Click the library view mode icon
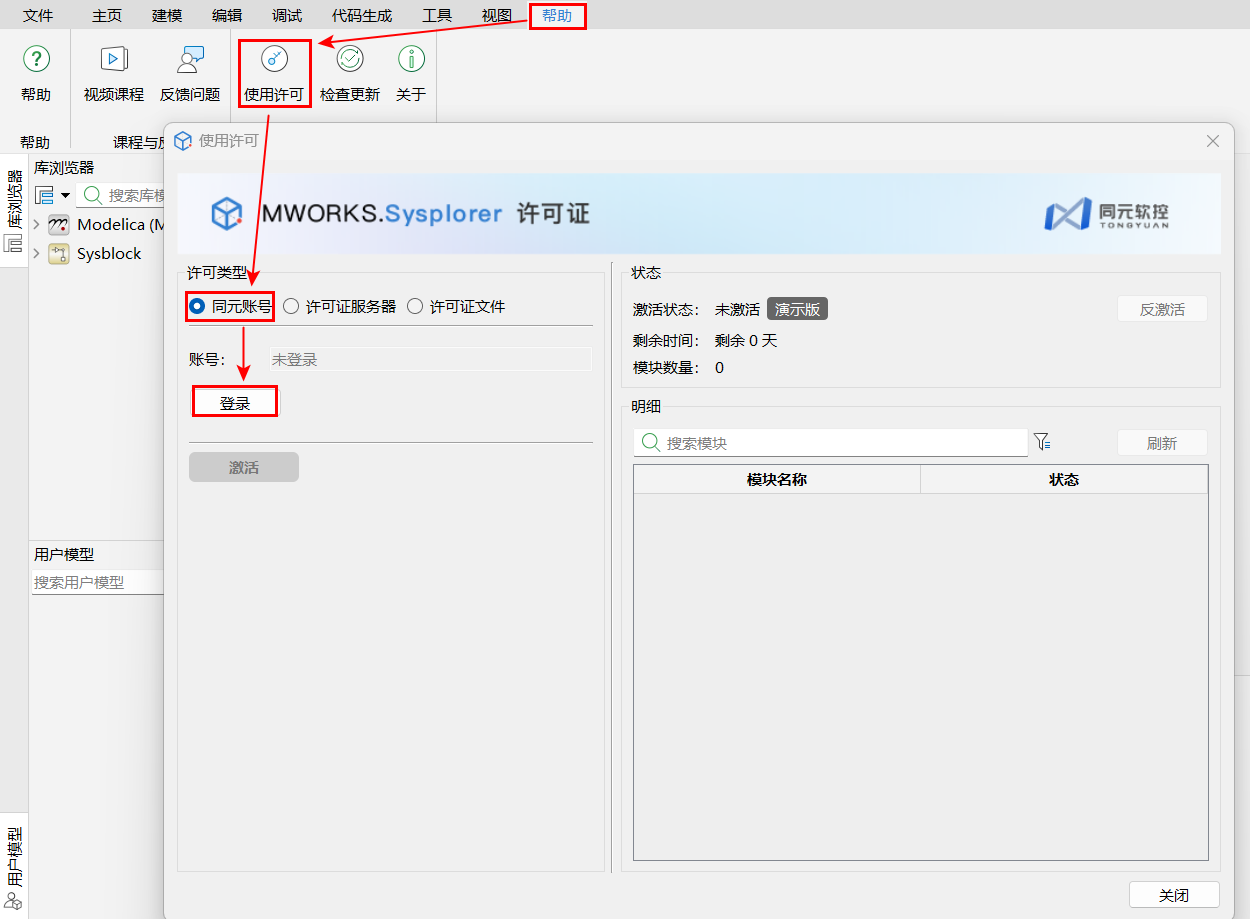This screenshot has height=919, width=1250. 45,194
